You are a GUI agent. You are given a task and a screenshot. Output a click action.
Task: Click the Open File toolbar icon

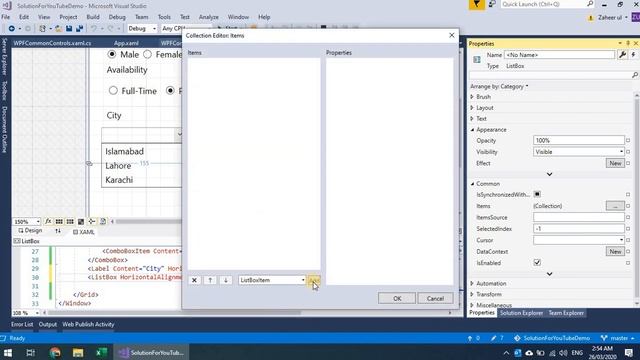[59, 29]
